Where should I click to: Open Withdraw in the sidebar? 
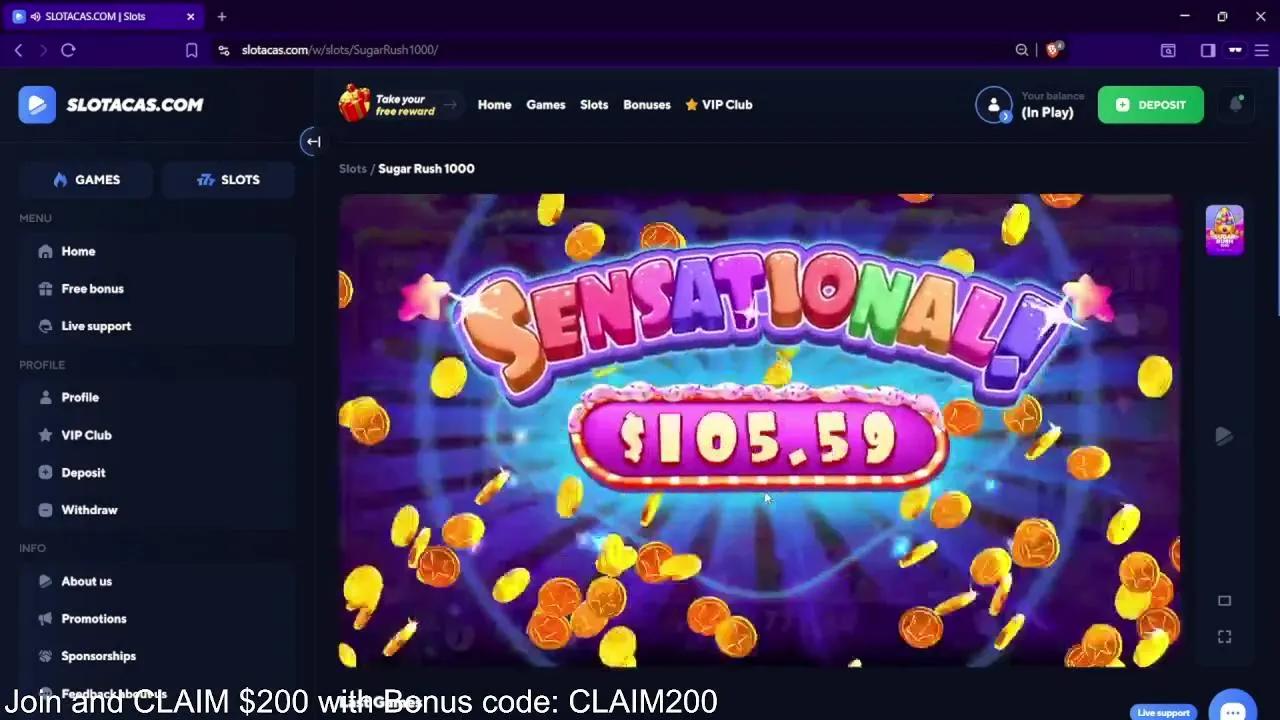(89, 510)
